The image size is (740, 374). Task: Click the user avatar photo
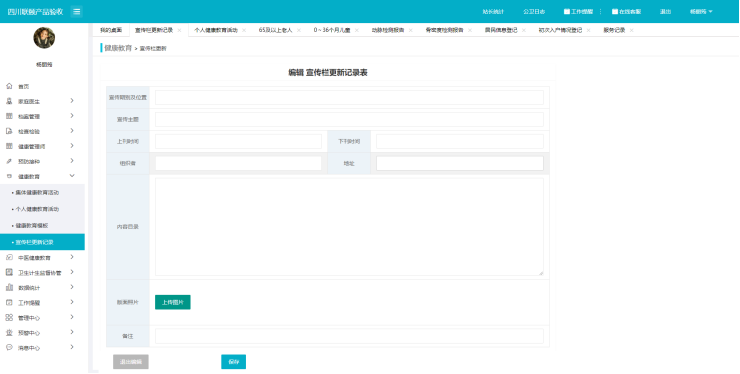44,38
